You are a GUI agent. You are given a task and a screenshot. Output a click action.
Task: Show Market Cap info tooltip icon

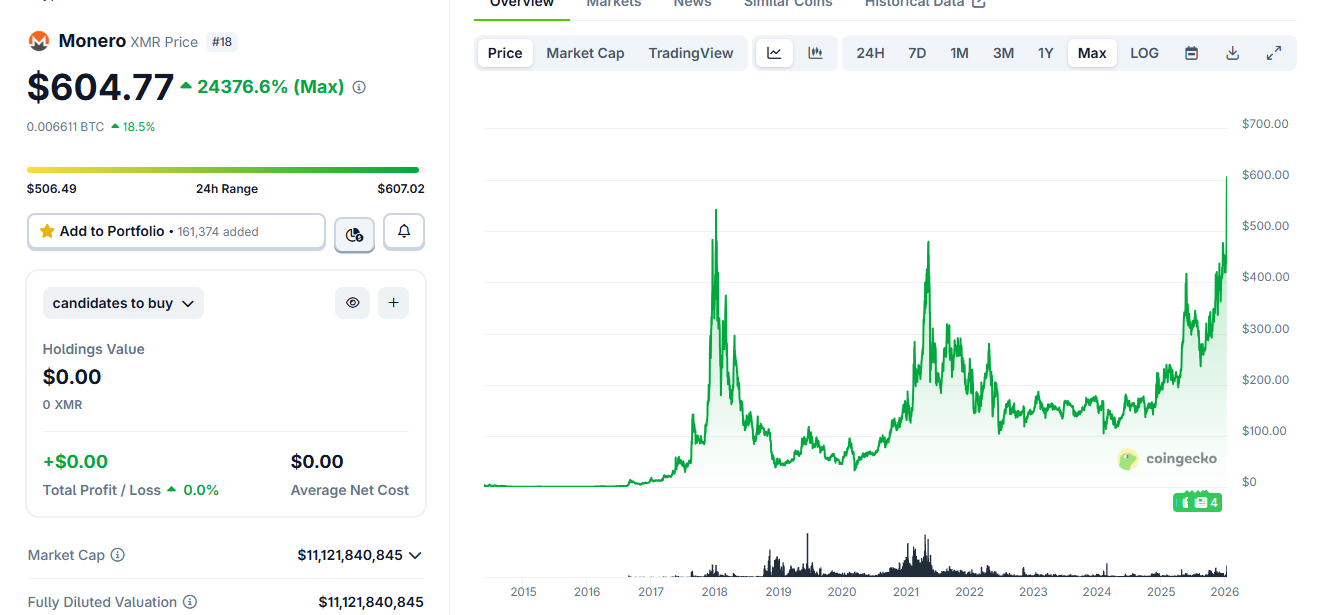[x=118, y=555]
